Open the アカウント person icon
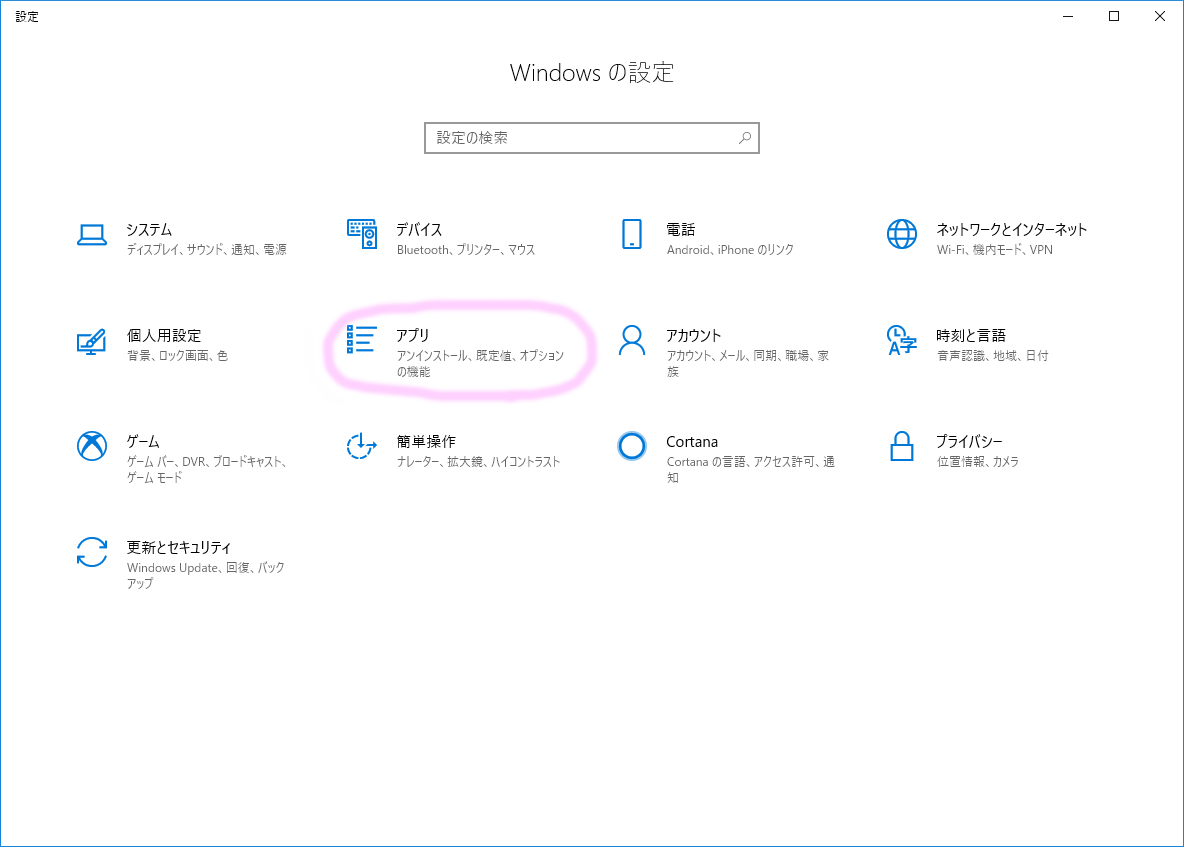 click(632, 340)
